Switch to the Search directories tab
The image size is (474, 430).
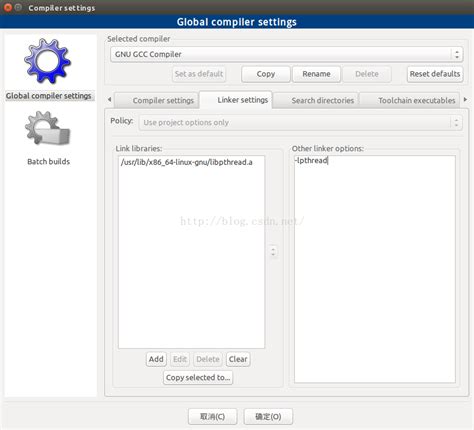[322, 100]
